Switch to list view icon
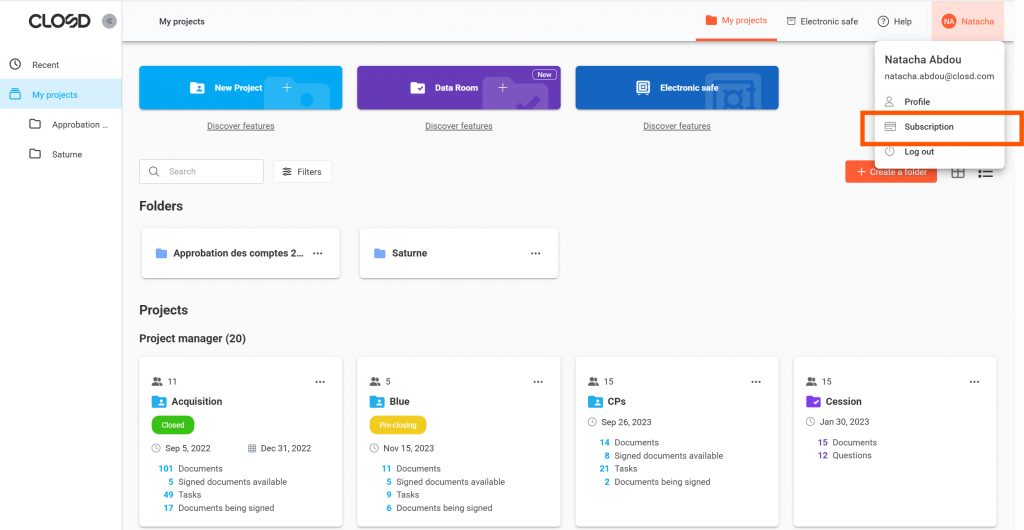1024x530 pixels. coord(985,172)
